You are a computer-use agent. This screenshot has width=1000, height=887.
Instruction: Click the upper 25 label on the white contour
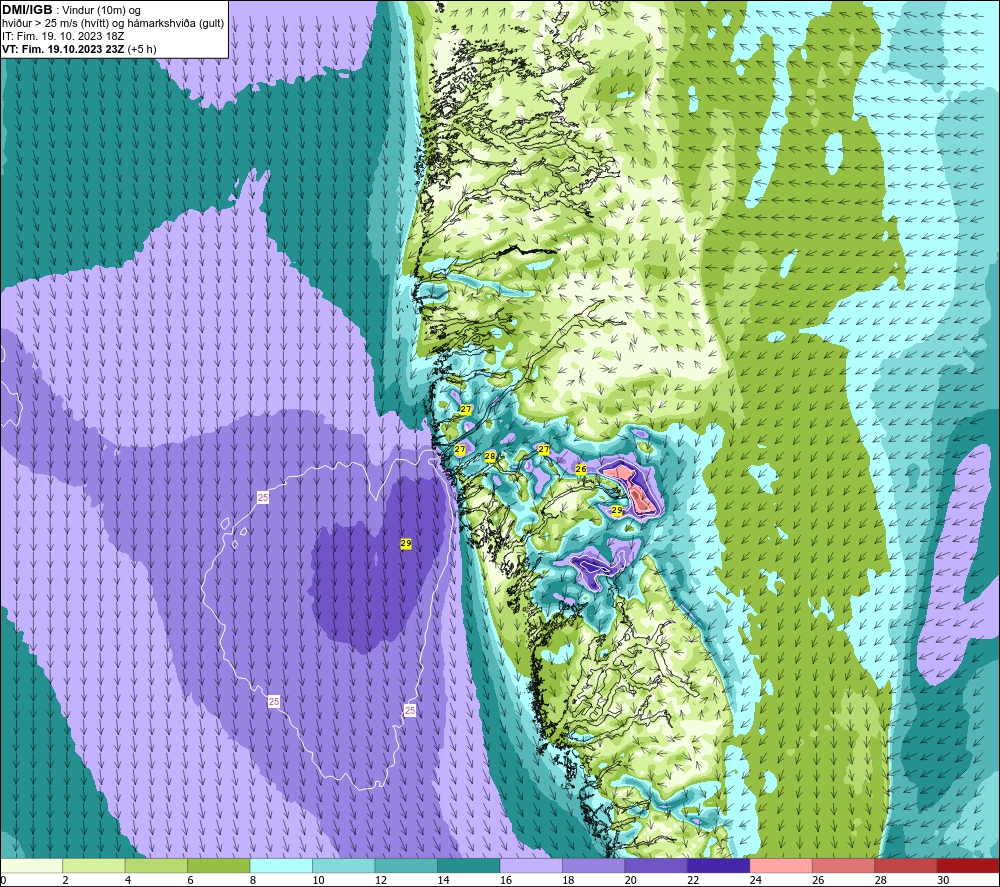click(263, 497)
